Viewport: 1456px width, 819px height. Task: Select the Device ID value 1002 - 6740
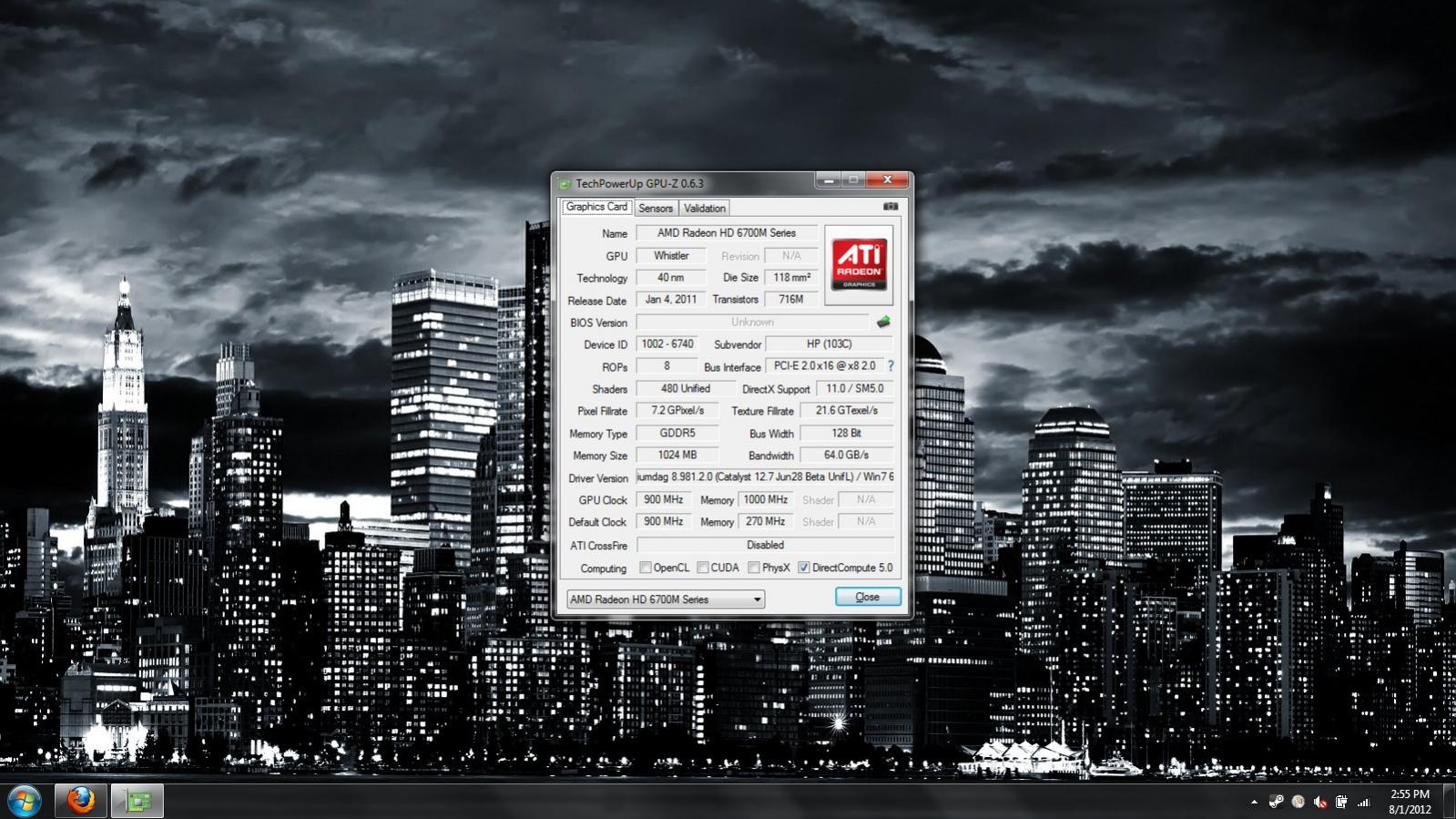click(x=667, y=344)
